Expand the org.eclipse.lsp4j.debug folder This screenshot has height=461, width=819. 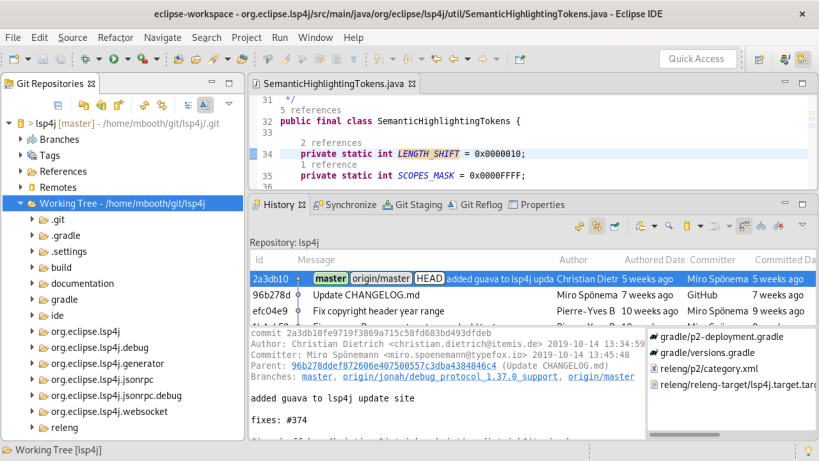33,347
